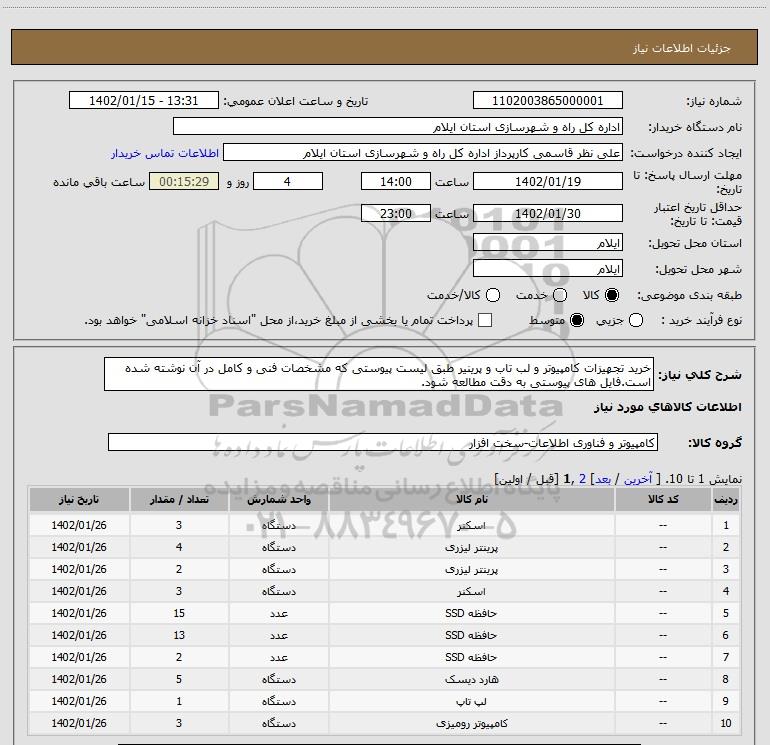The height and width of the screenshot is (745, 770).
Task: Open the اطلاعات تماس خریدار link
Action: 165,153
